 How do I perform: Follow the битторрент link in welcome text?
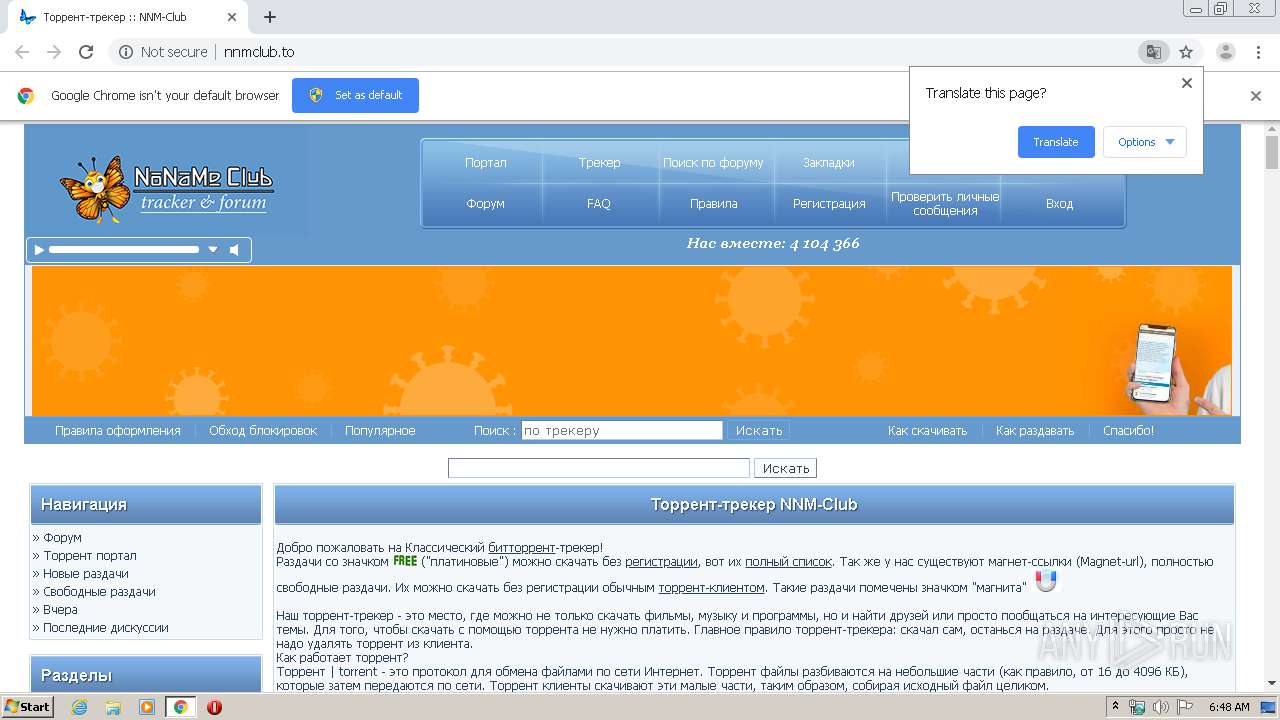(x=521, y=548)
